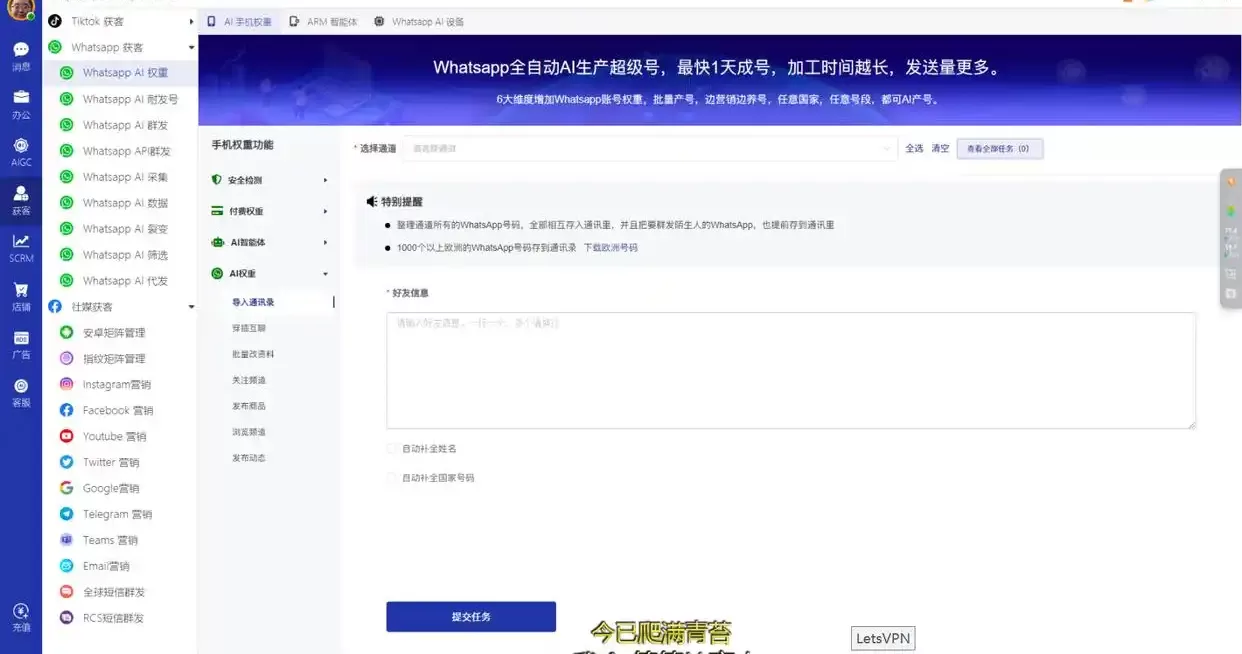
Task: Select the 客服 customer service icon
Action: click(x=20, y=388)
